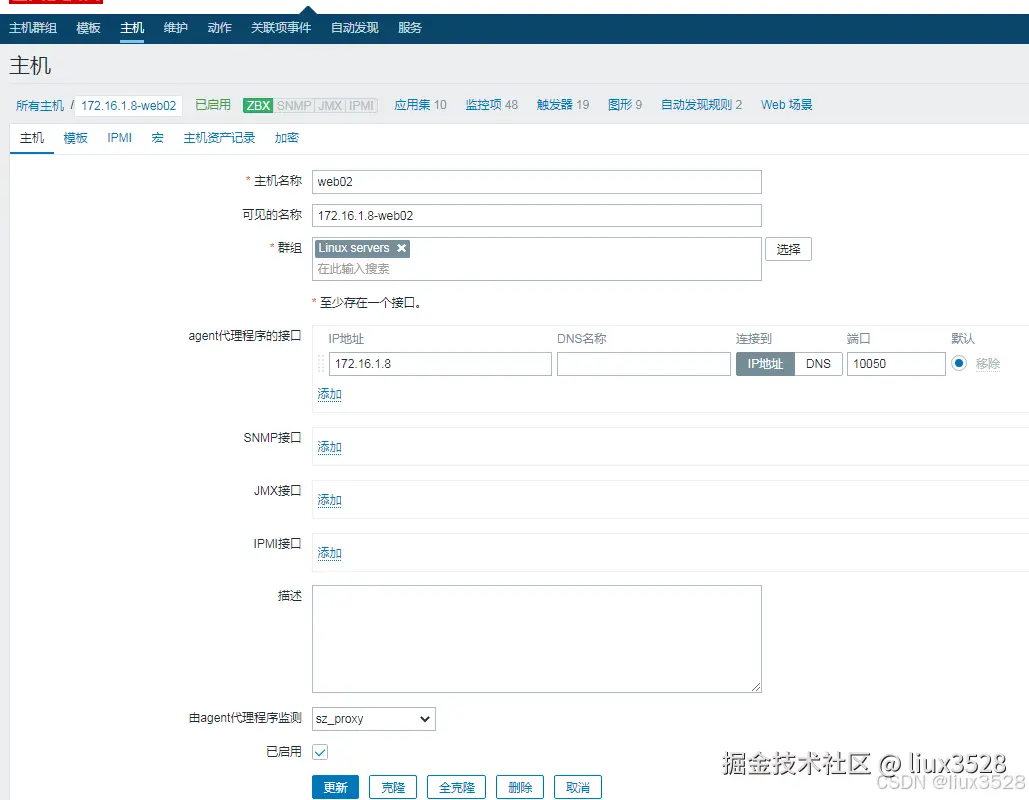Open 自动发现 in top navigation
Image resolution: width=1029 pixels, height=800 pixels.
click(x=354, y=28)
